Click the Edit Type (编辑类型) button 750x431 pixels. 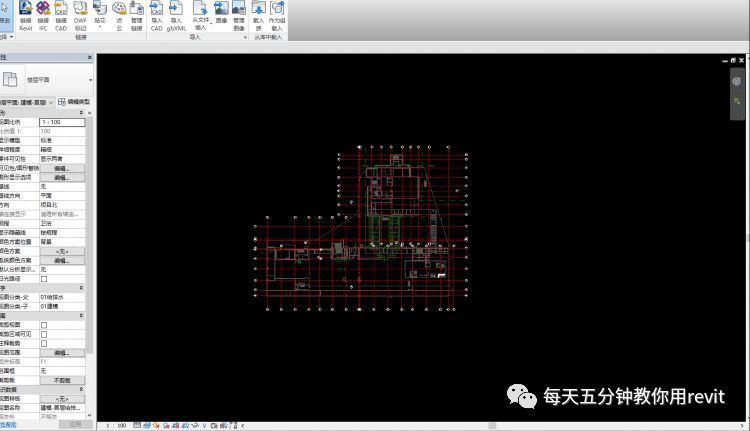75,102
